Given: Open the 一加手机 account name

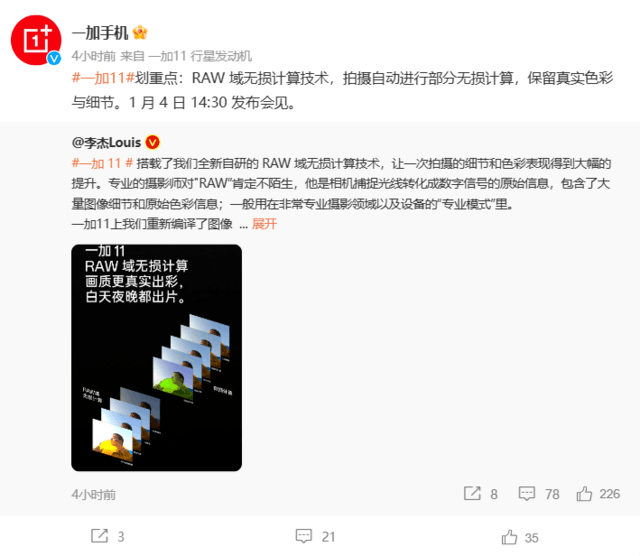Looking at the screenshot, I should click(100, 33).
